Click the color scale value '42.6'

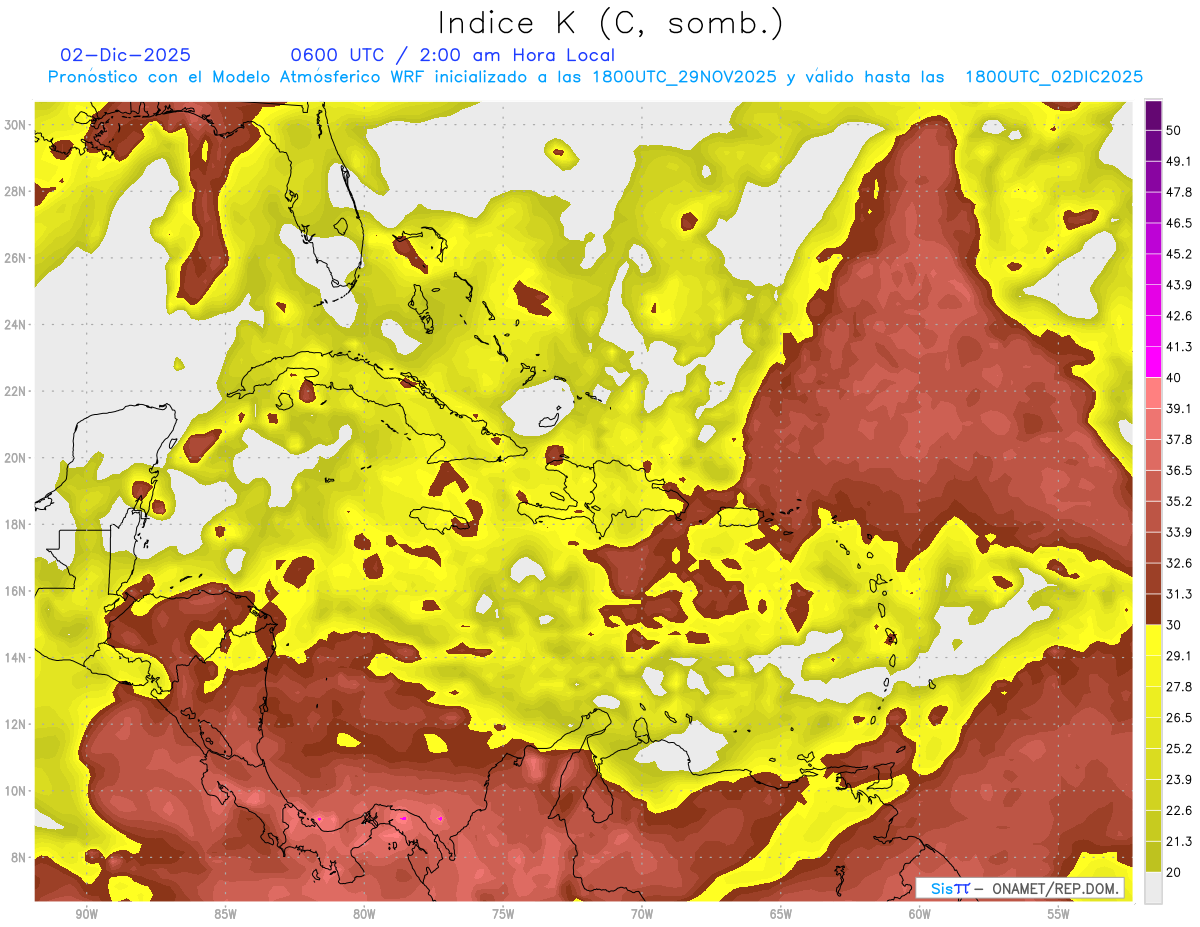click(x=1178, y=316)
